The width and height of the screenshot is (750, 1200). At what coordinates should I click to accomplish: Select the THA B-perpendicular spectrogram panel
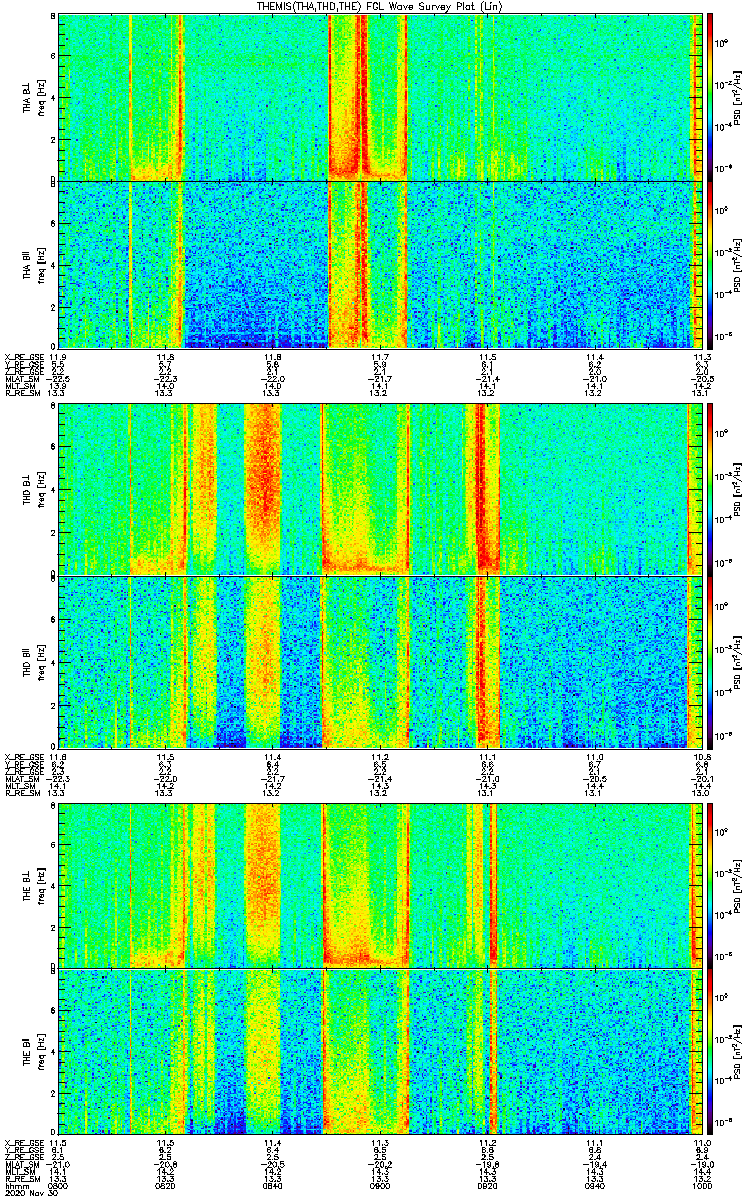click(x=381, y=97)
